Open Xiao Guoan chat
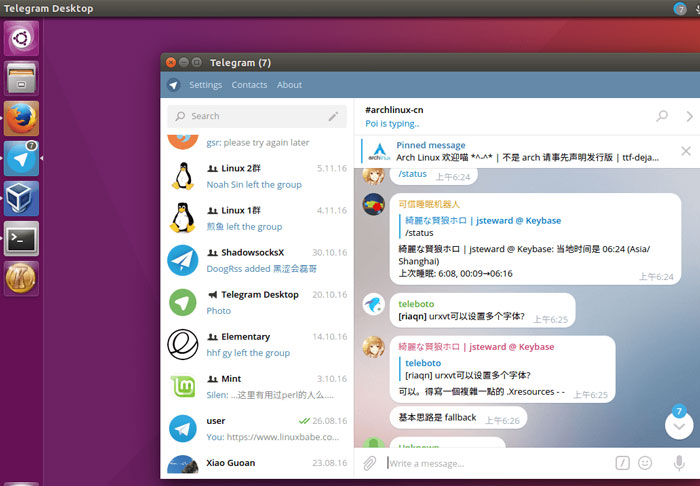 point(257,464)
